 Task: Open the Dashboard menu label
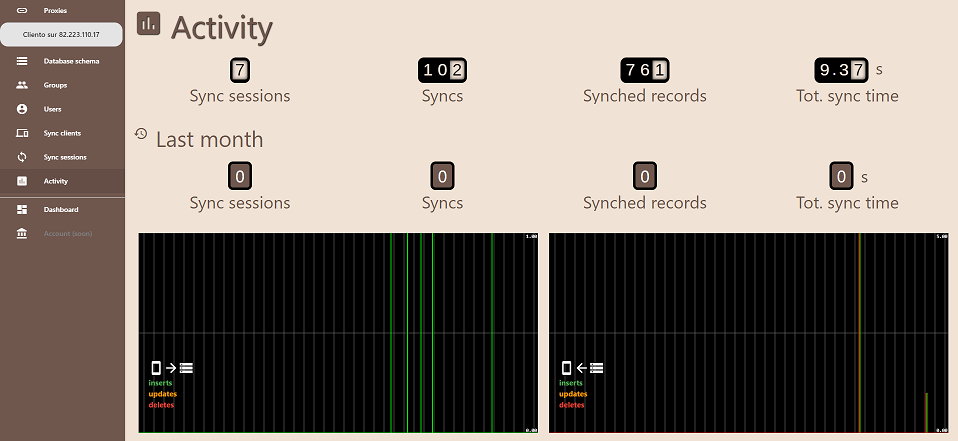coord(61,209)
